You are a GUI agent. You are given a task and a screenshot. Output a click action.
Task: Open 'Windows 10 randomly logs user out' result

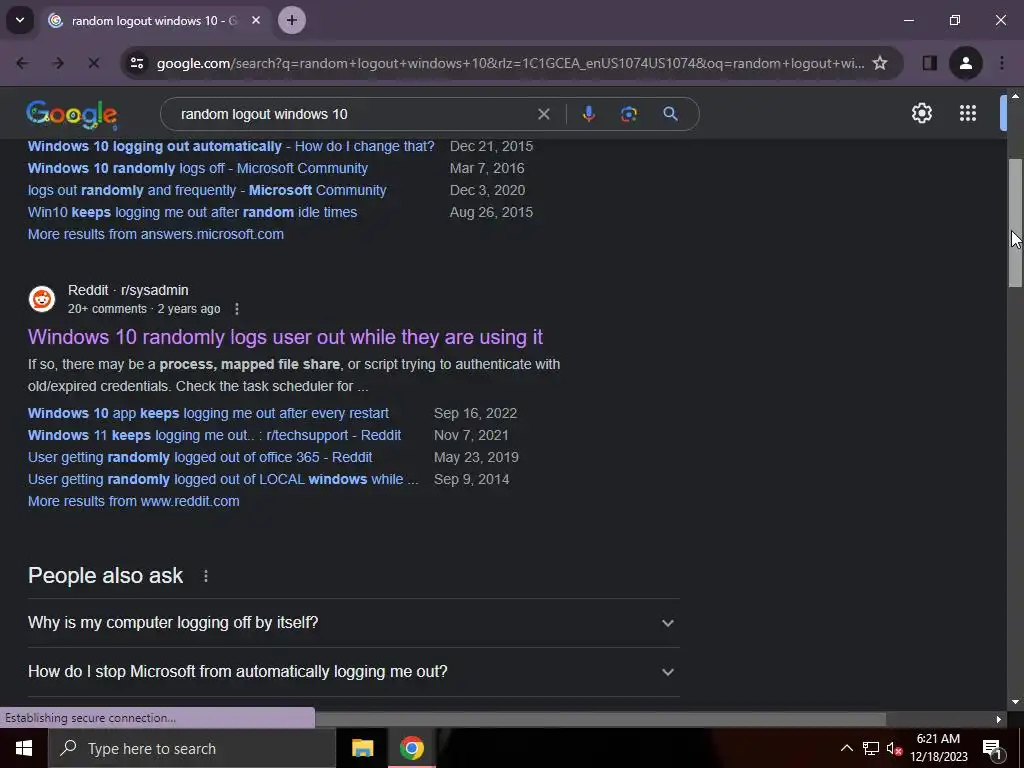click(x=285, y=337)
